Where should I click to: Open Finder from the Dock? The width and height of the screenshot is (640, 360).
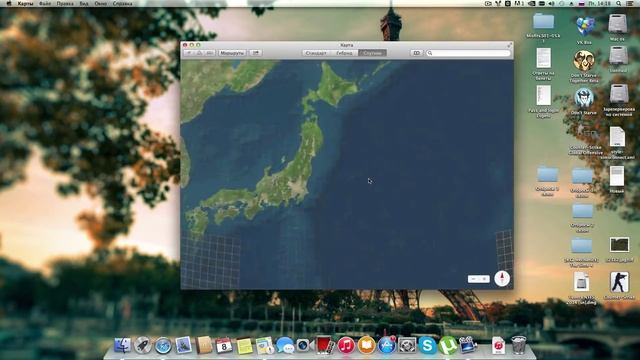[122, 345]
